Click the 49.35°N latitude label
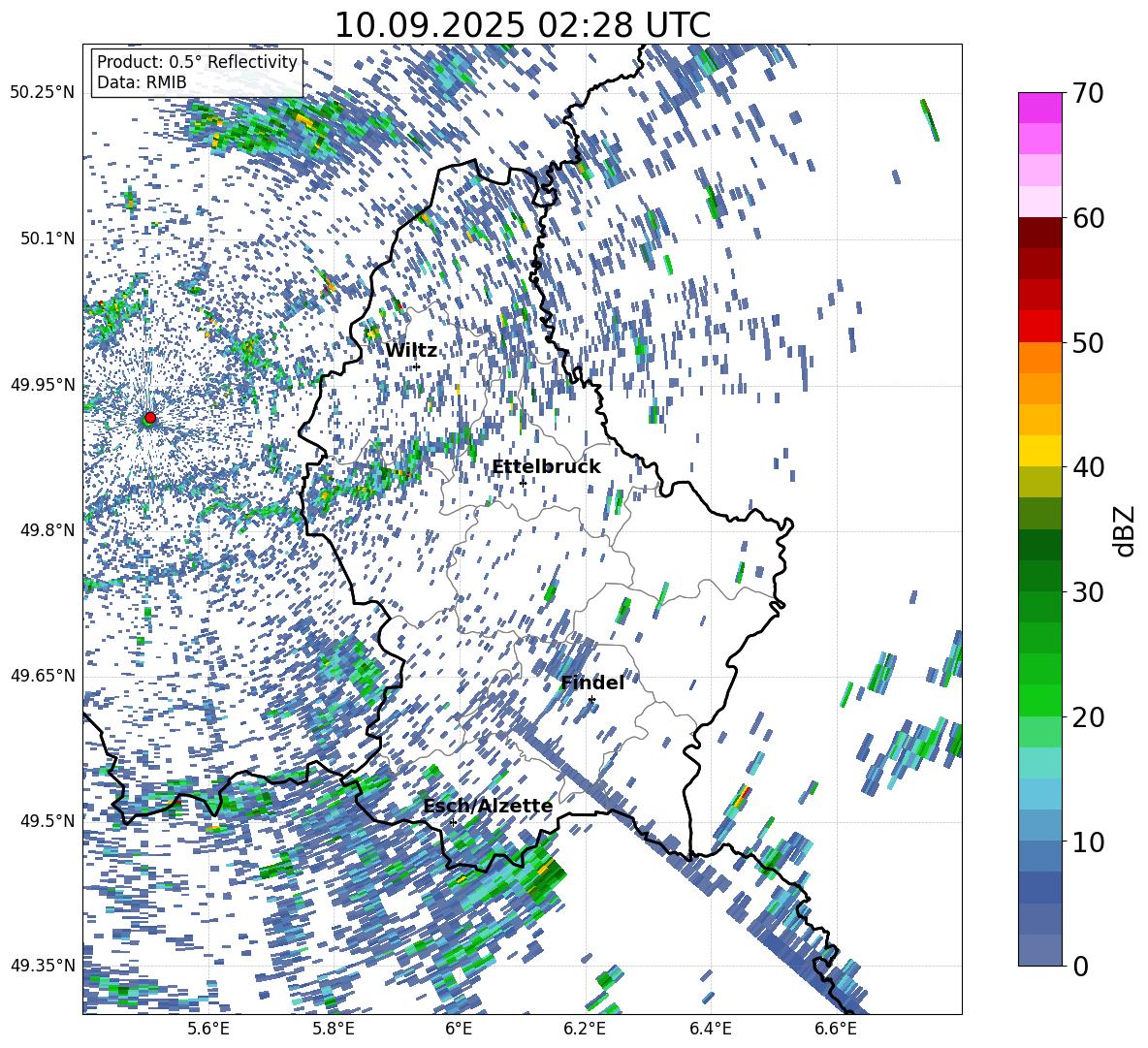This screenshot has width=1148, height=1048. pyautogui.click(x=43, y=966)
